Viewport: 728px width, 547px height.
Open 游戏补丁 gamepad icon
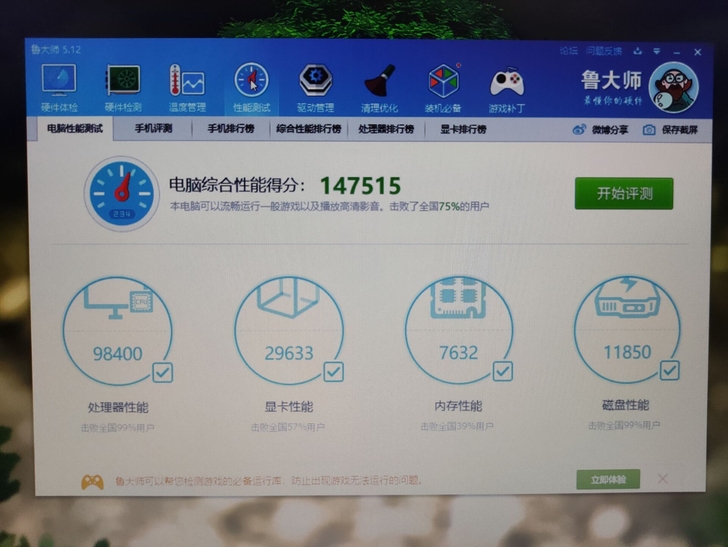pyautogui.click(x=507, y=88)
